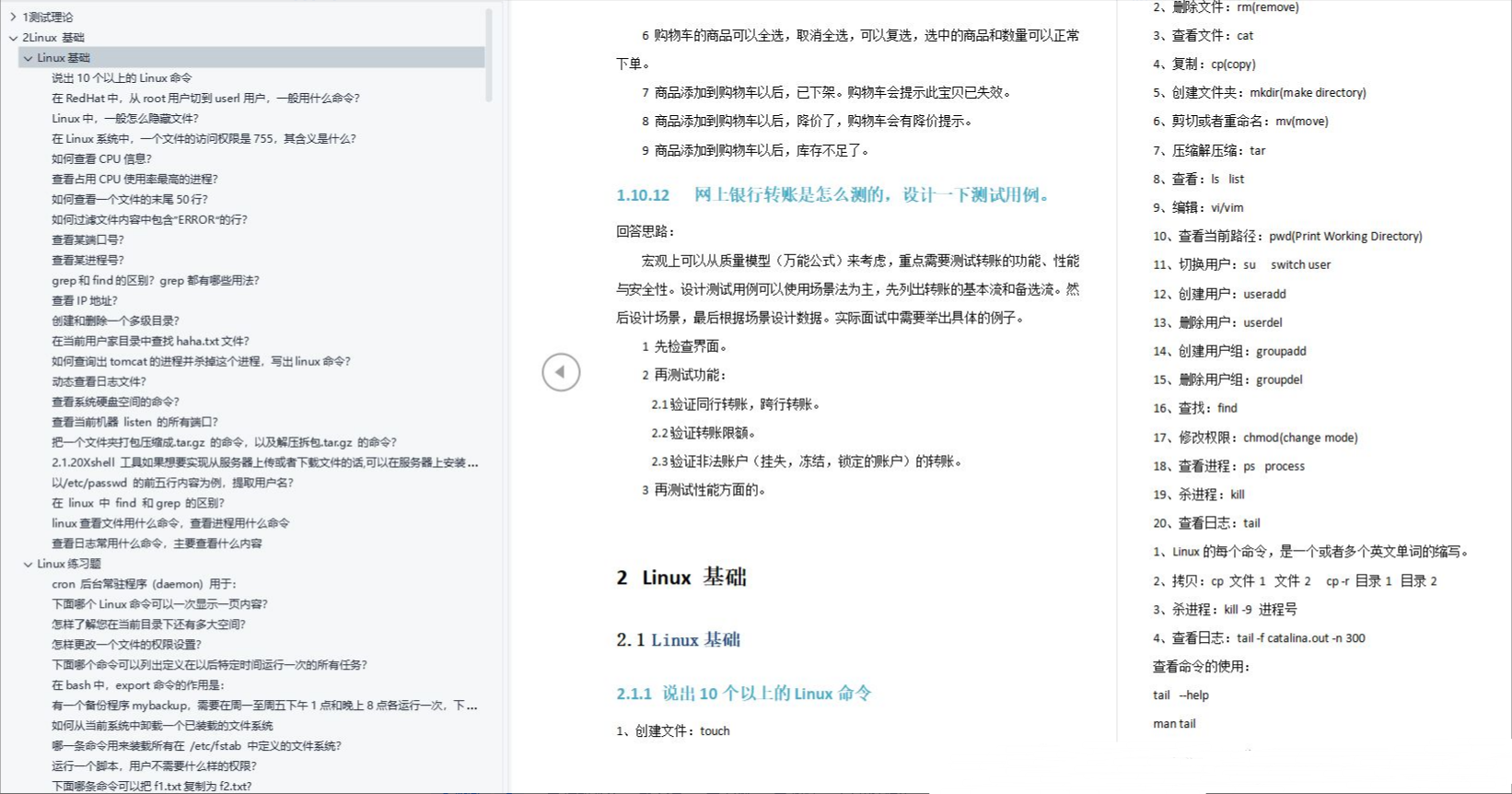Click the line 3、杀进程: kill -9 进程号
This screenshot has width=1512, height=794.
click(1225, 610)
